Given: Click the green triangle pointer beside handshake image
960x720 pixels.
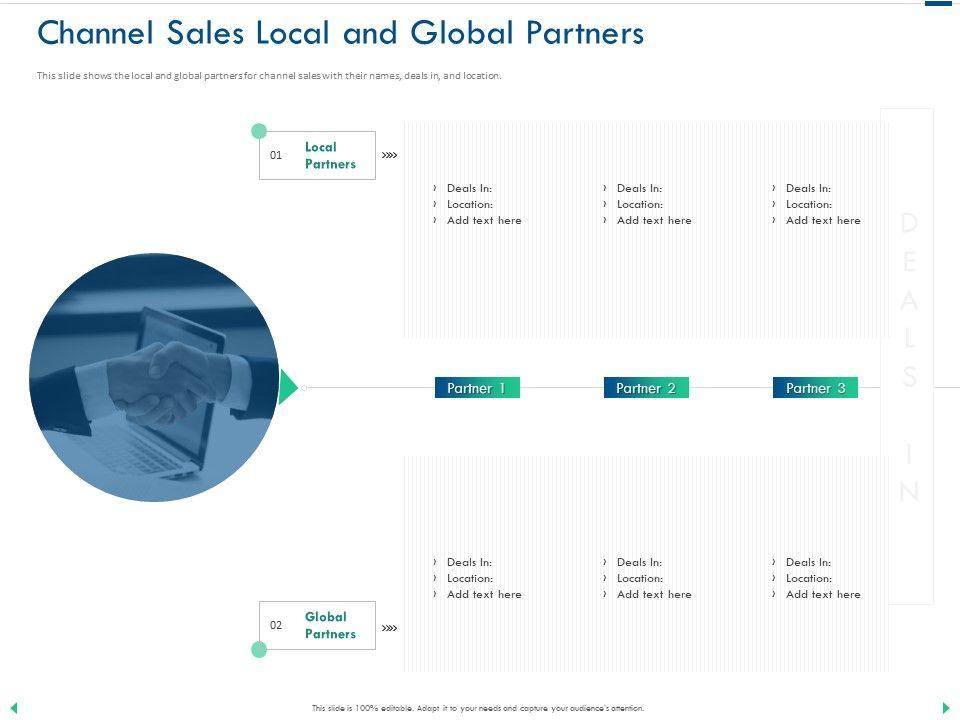Looking at the screenshot, I should 288,387.
